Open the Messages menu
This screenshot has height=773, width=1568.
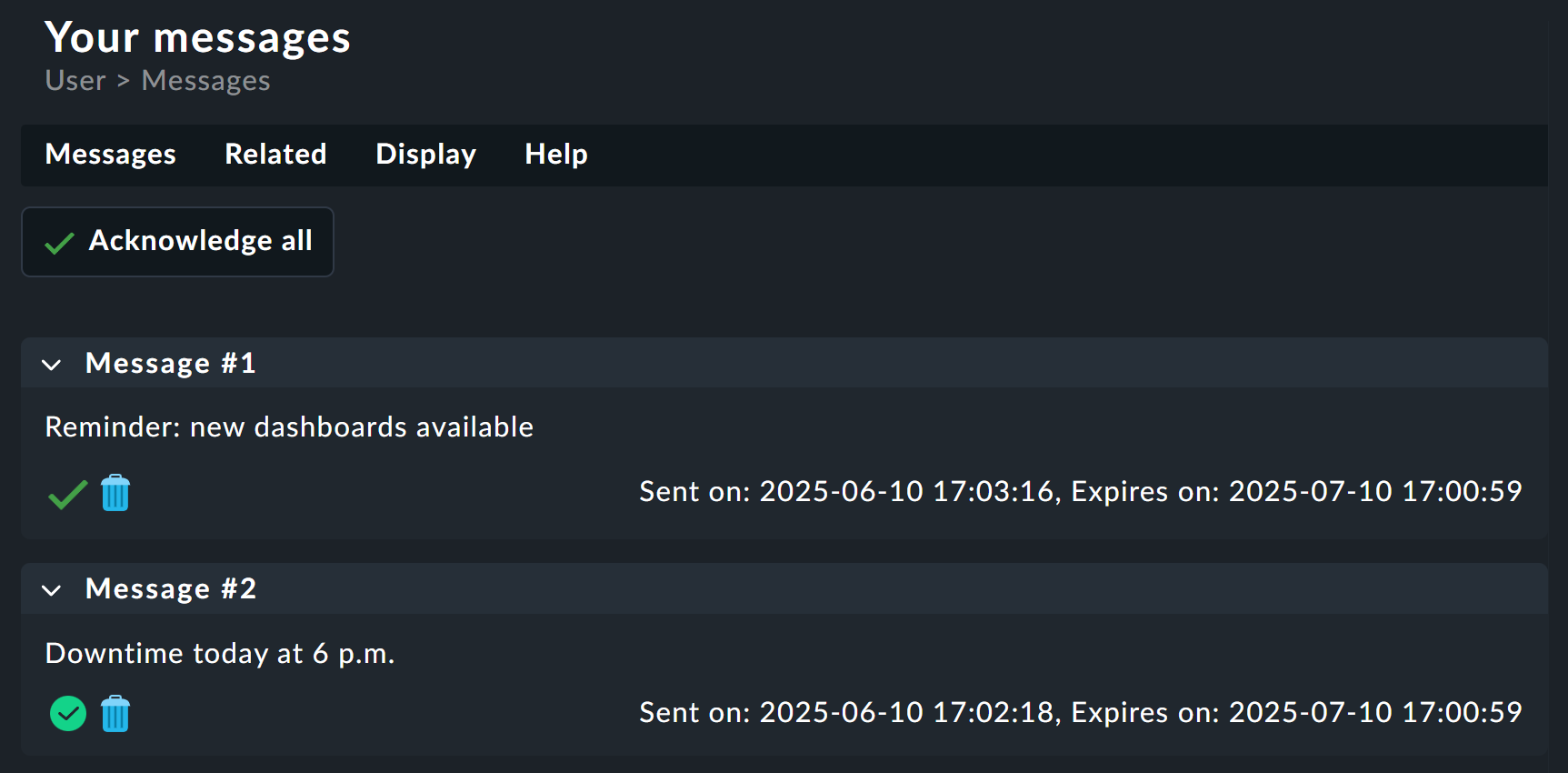click(x=110, y=155)
